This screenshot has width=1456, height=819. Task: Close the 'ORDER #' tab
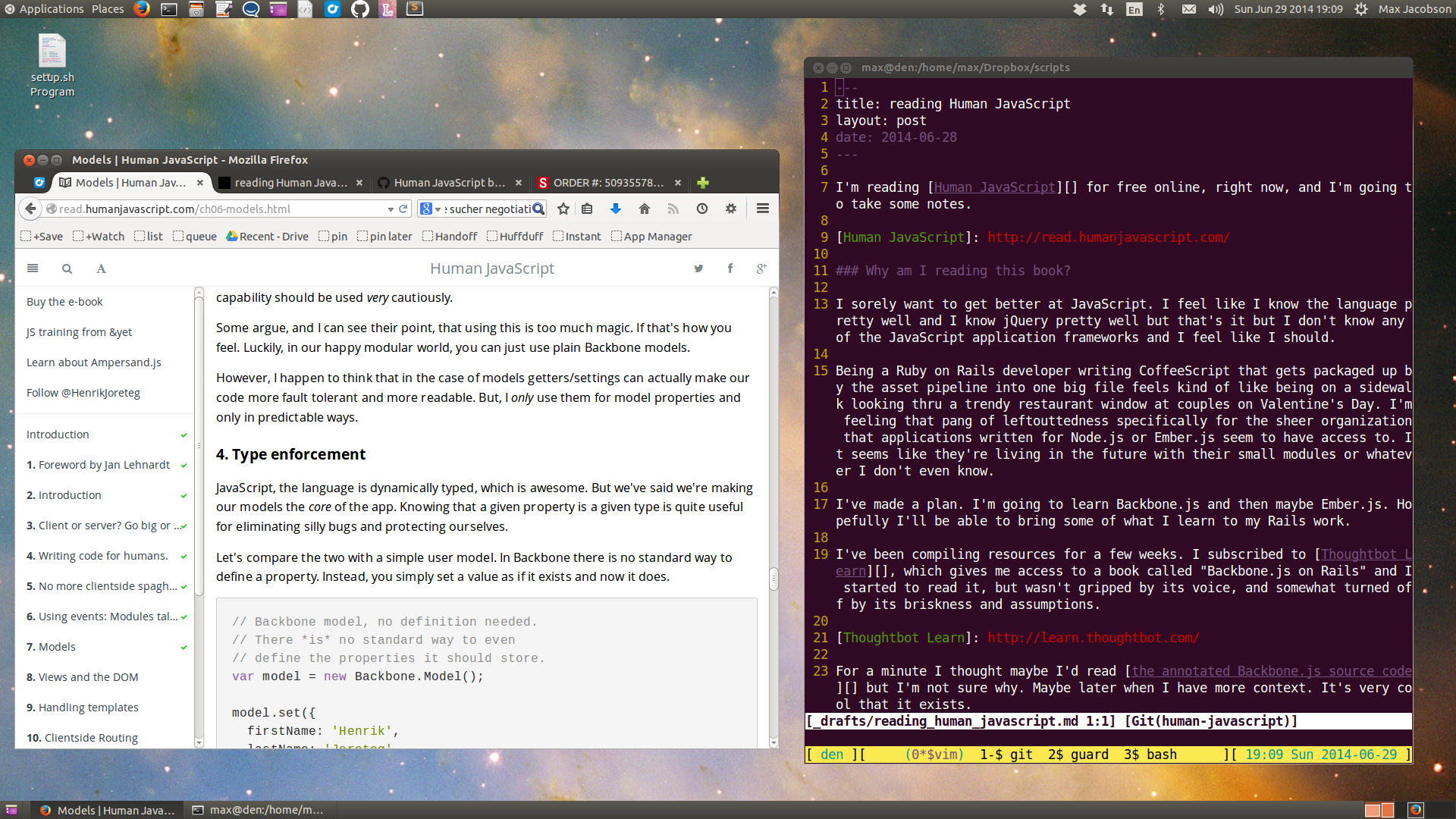[x=678, y=183]
